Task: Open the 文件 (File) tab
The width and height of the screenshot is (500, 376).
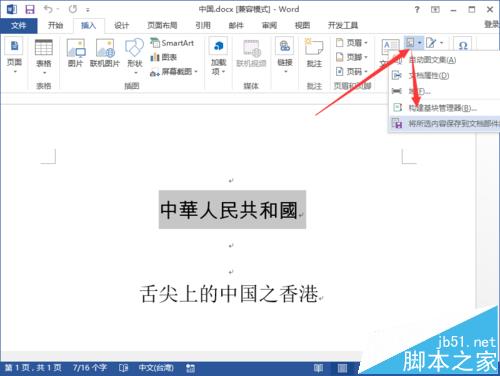Action: tap(18, 26)
